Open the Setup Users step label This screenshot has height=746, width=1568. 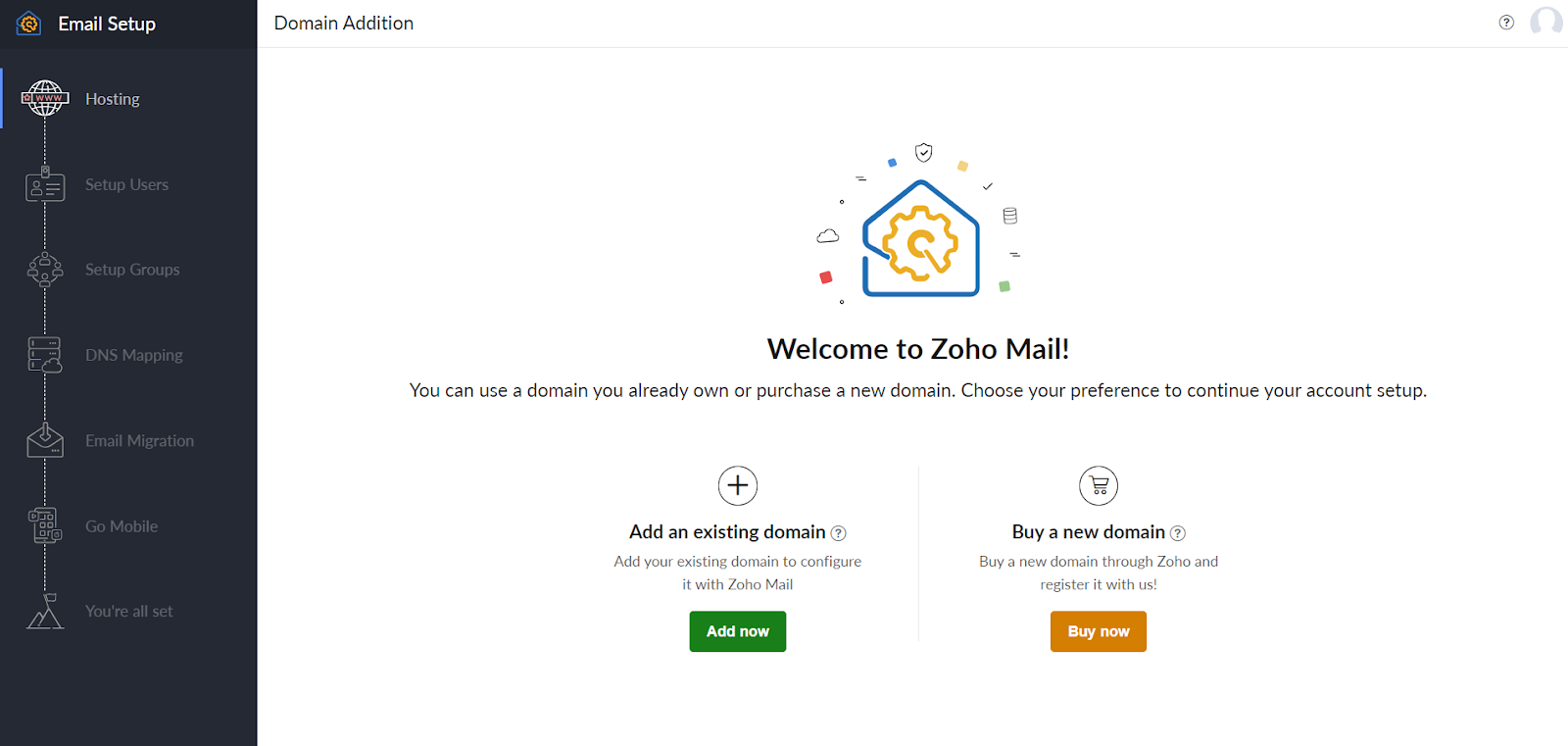pyautogui.click(x=126, y=184)
